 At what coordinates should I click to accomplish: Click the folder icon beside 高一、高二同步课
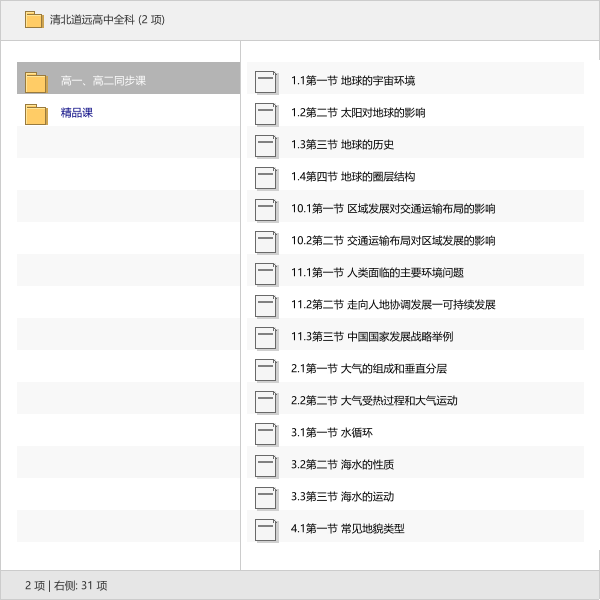[36, 81]
